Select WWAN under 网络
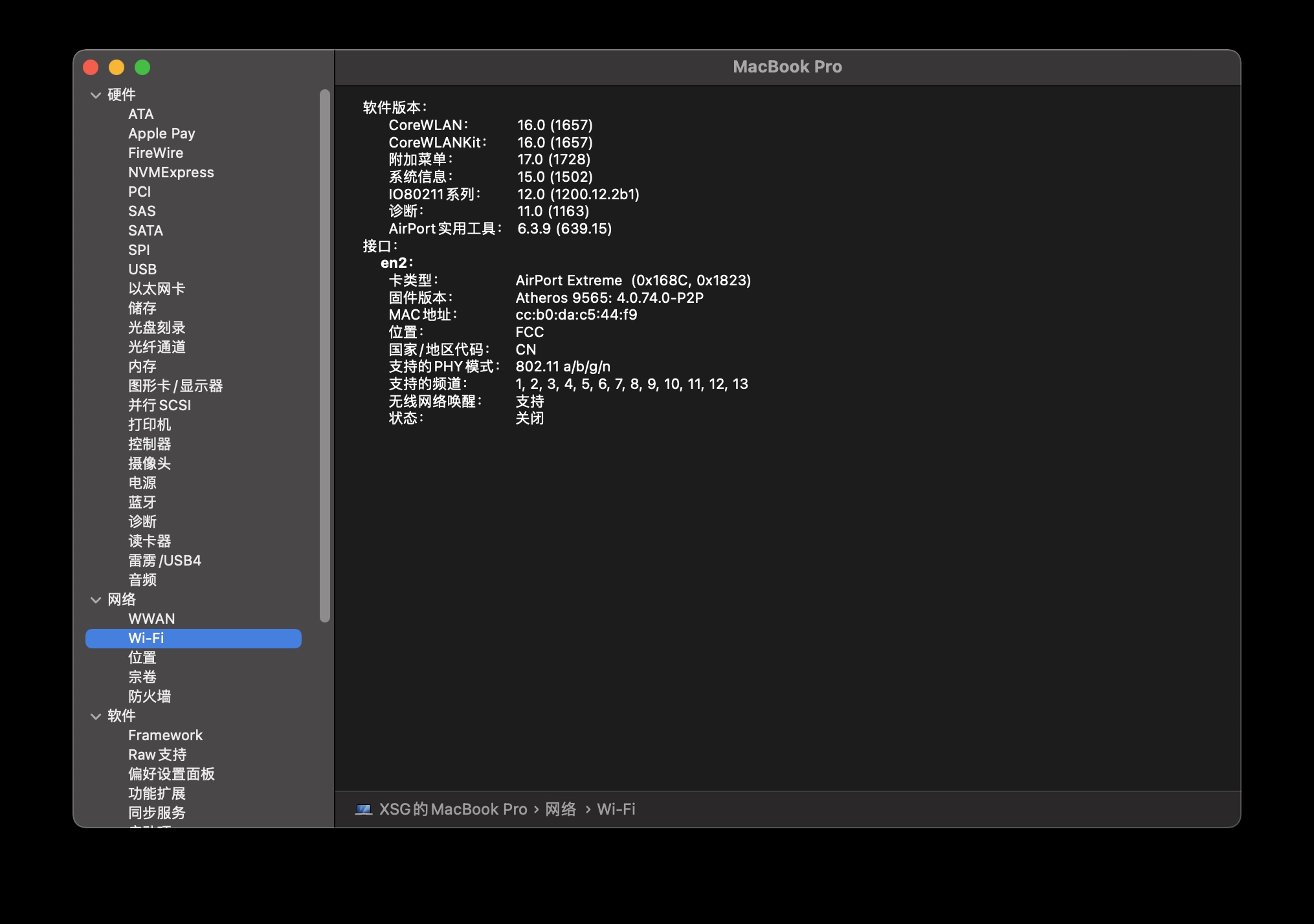1314x924 pixels. (151, 619)
